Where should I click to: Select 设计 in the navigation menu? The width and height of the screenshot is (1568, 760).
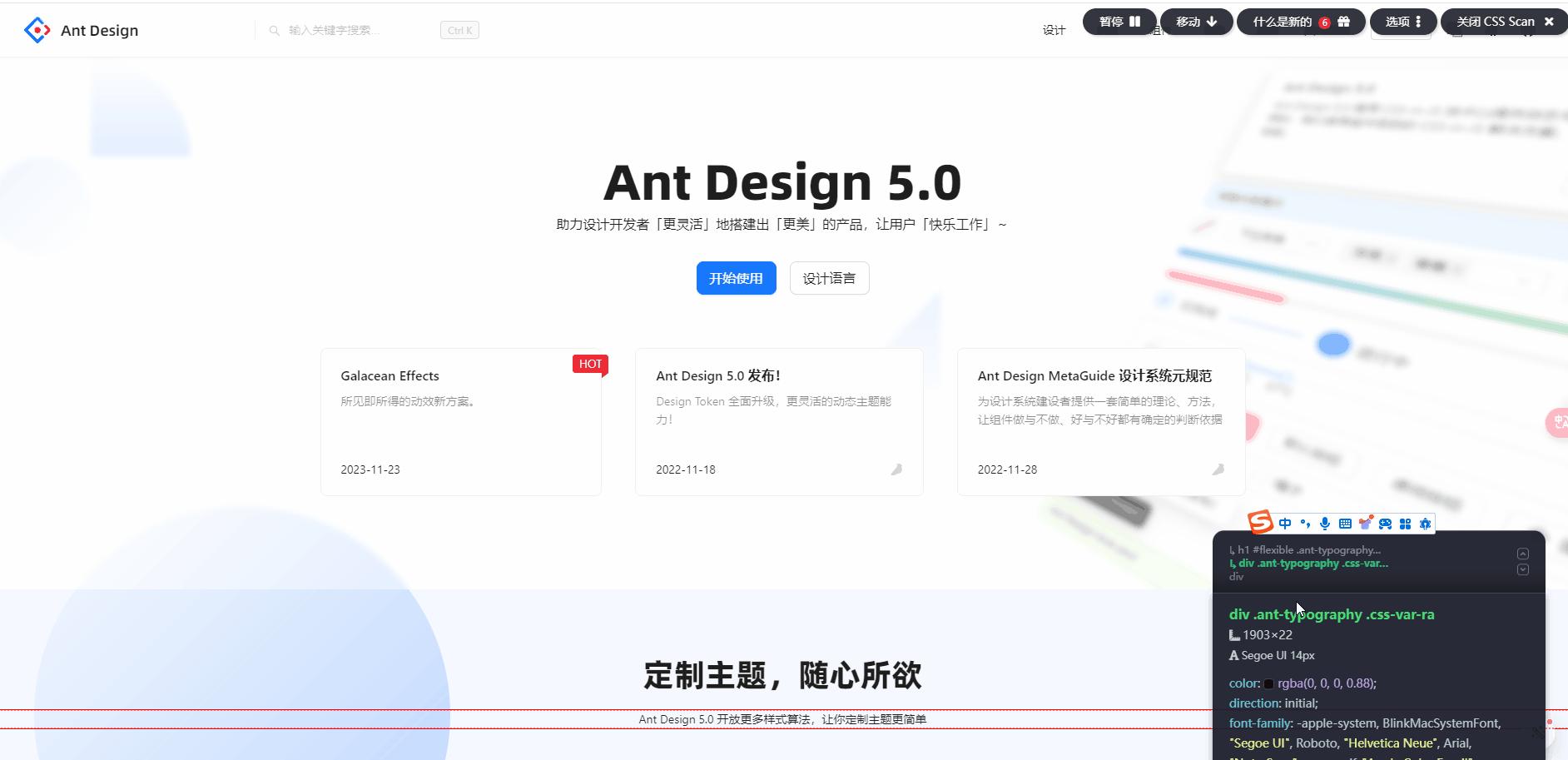[1054, 30]
